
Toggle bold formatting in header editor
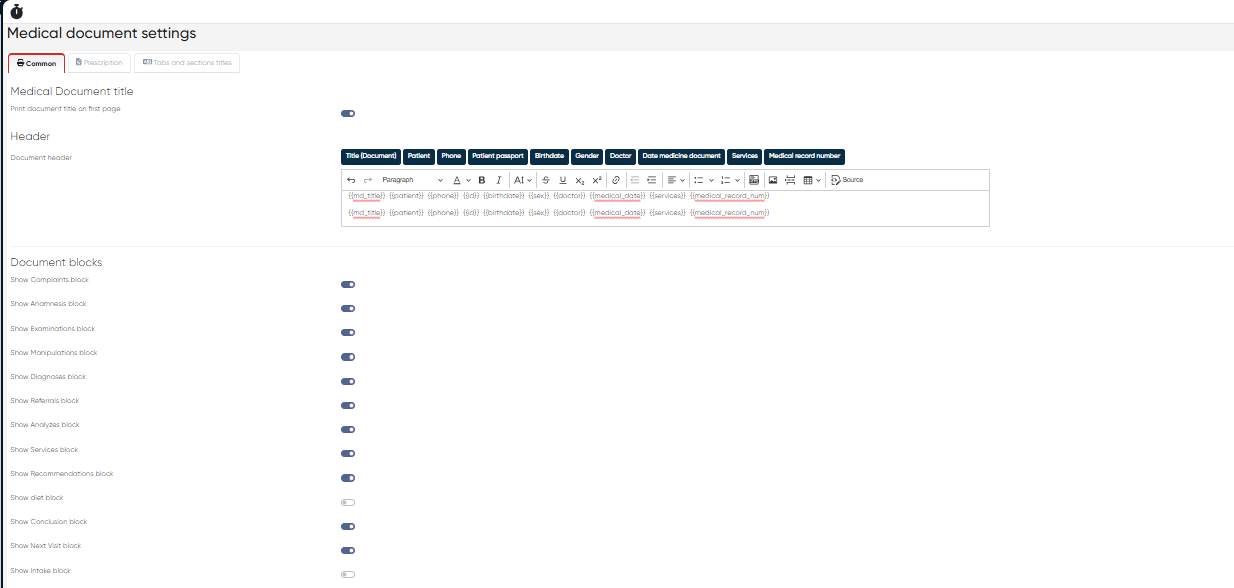tap(482, 180)
